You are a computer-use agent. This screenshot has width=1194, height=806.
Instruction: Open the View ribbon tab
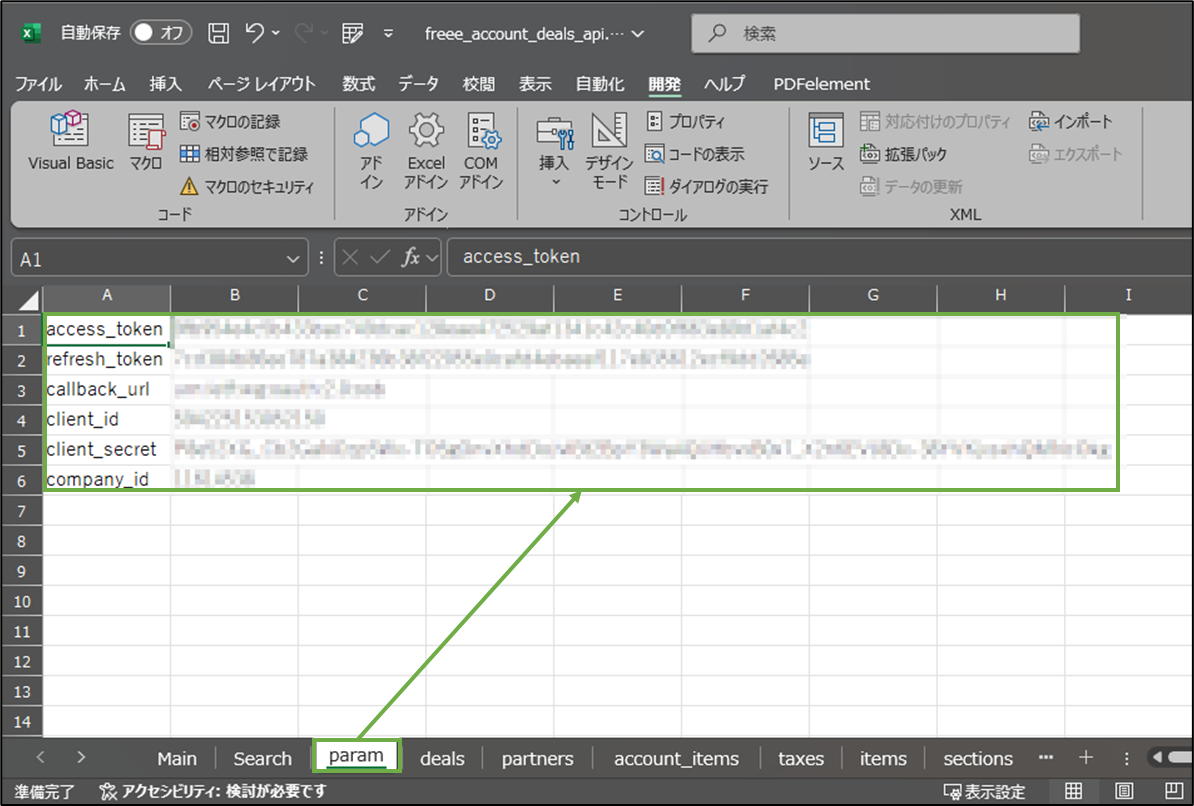click(535, 84)
